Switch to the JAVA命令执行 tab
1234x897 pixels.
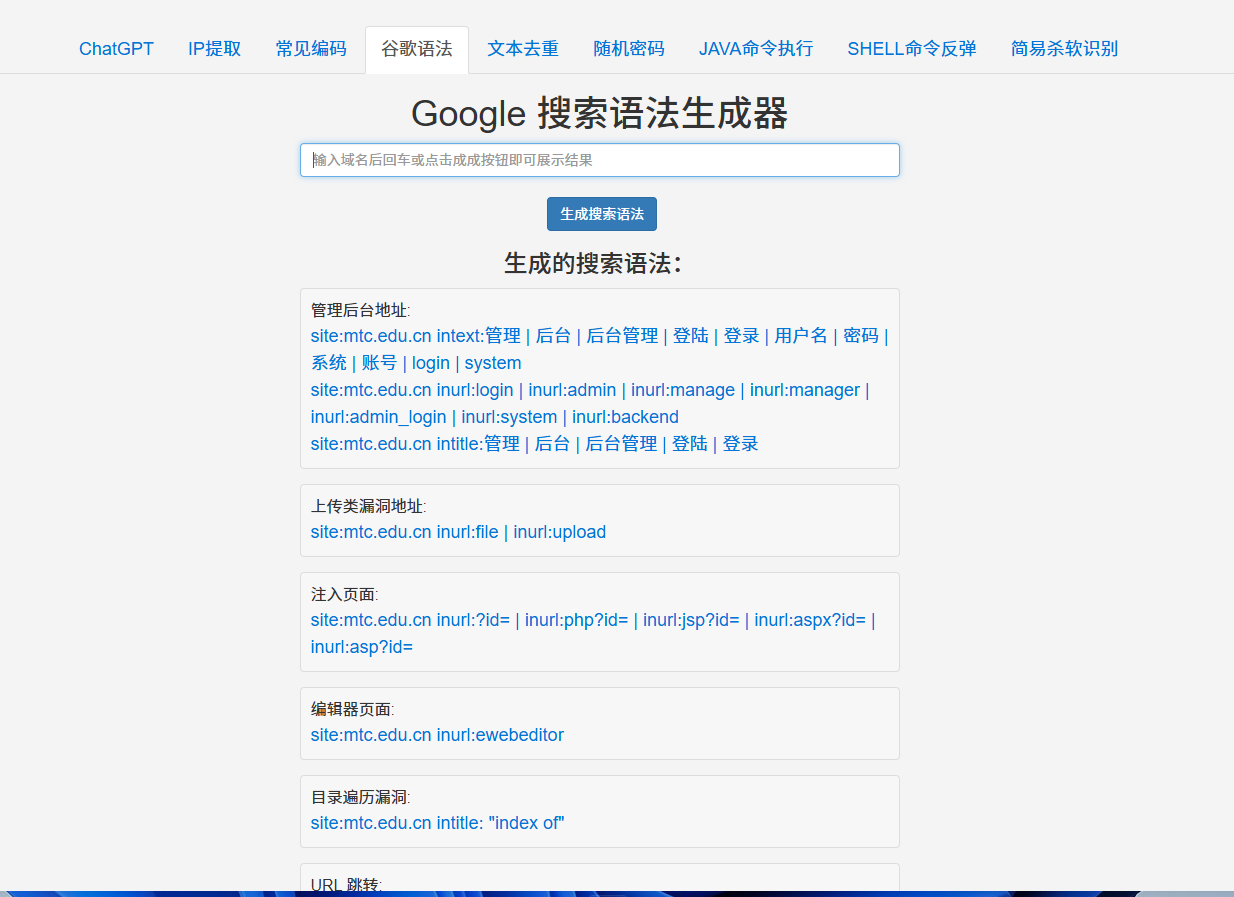coord(756,49)
